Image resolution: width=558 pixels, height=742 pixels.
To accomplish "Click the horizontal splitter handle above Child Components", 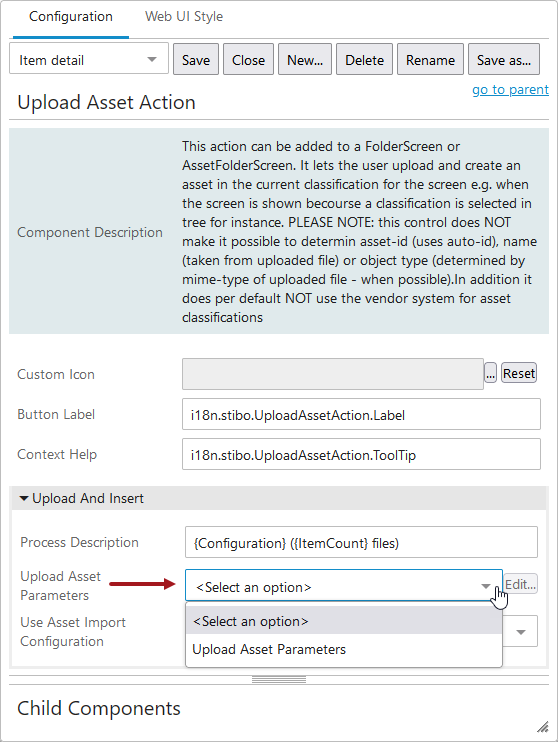I will [x=279, y=680].
